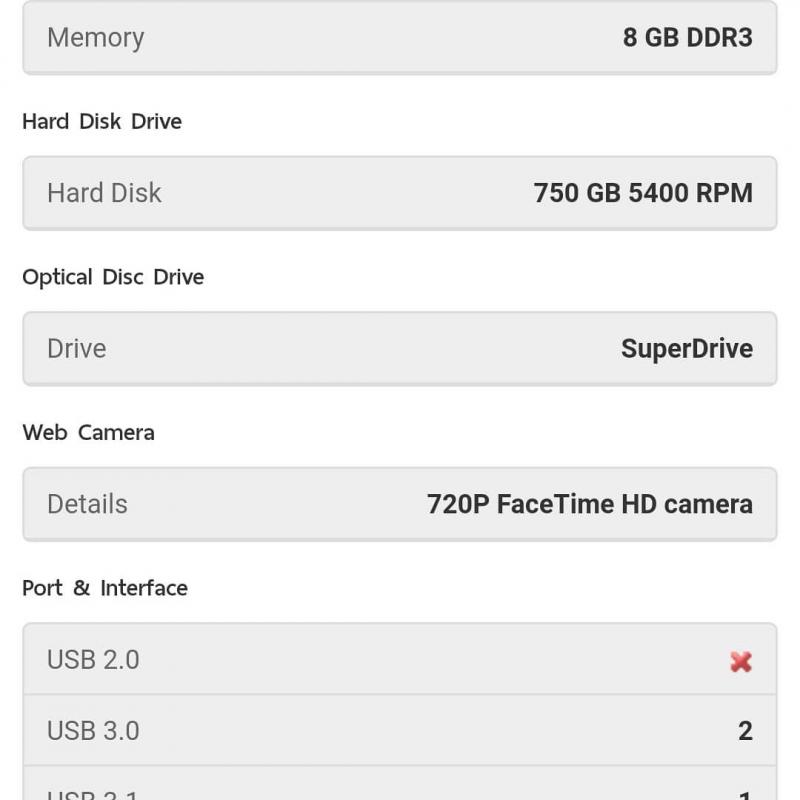
Task: Tap the USB 3.0 label
Action: tap(93, 731)
